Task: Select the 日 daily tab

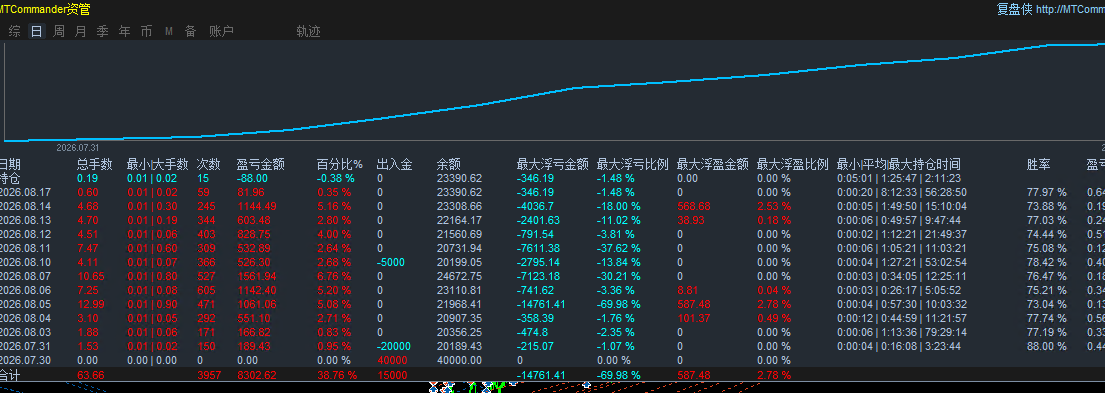Action: click(x=37, y=31)
